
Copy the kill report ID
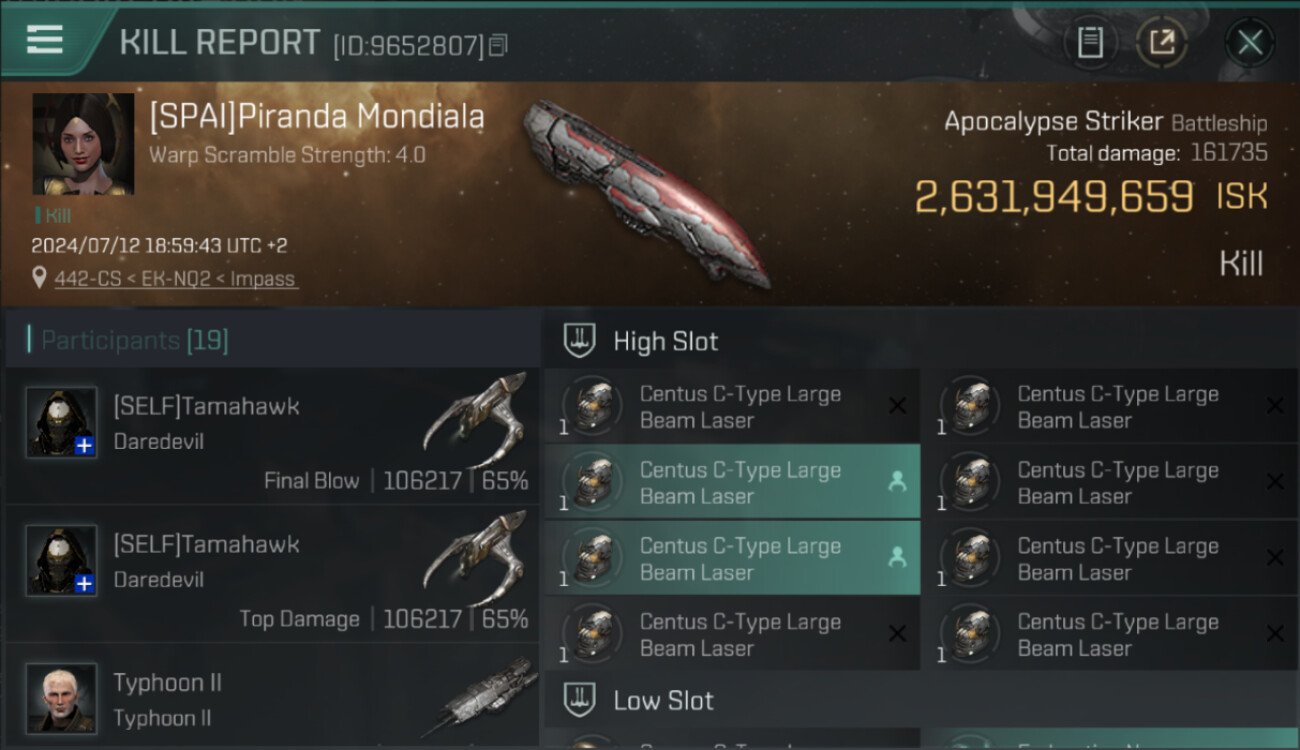click(497, 45)
